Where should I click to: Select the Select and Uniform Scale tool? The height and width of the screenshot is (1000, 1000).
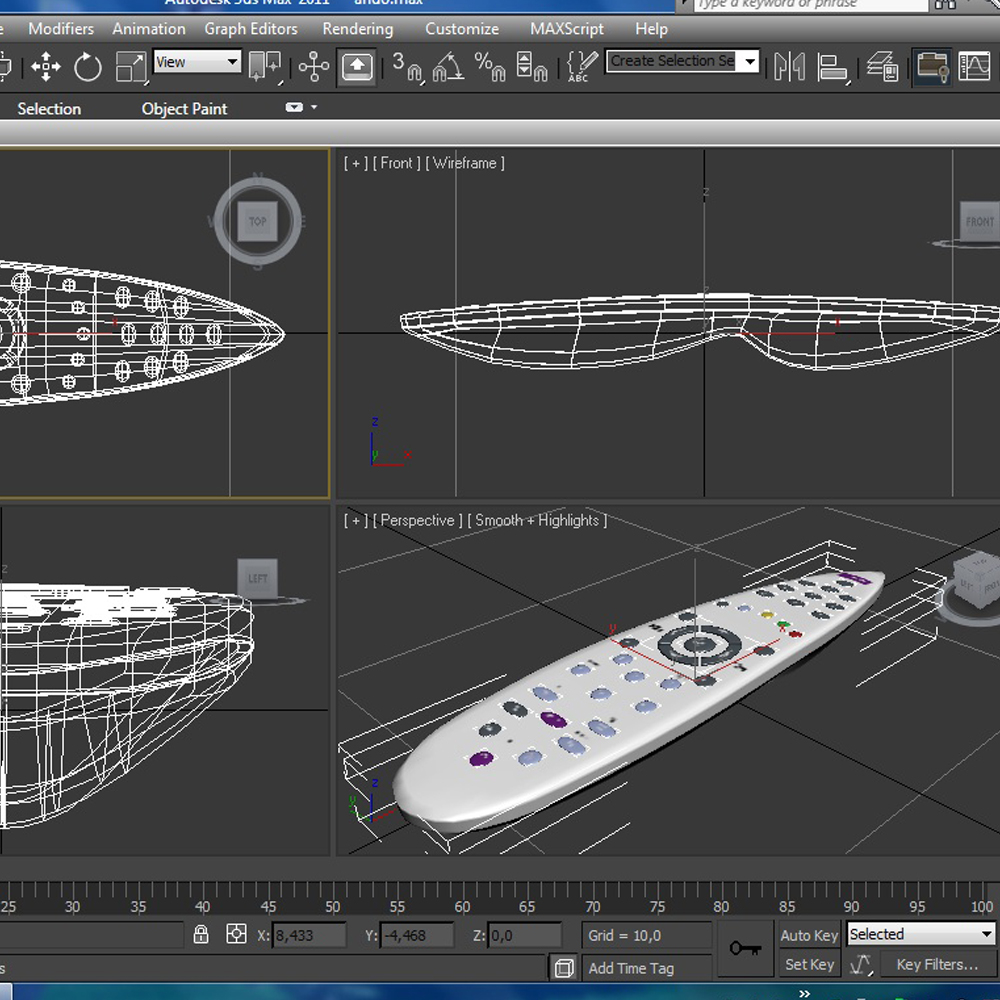pos(130,66)
